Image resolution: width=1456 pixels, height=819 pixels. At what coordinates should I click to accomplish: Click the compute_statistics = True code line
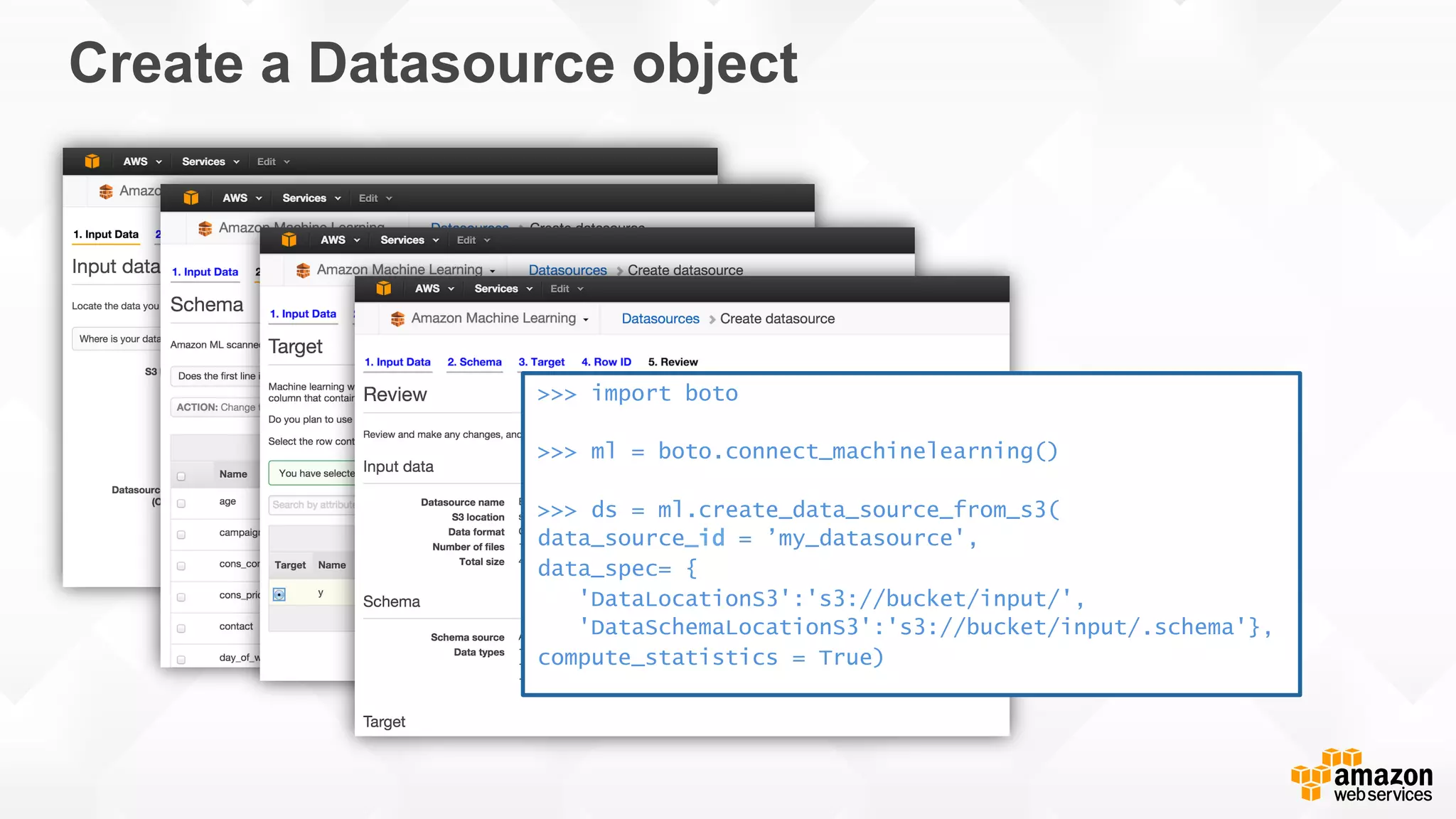point(711,658)
